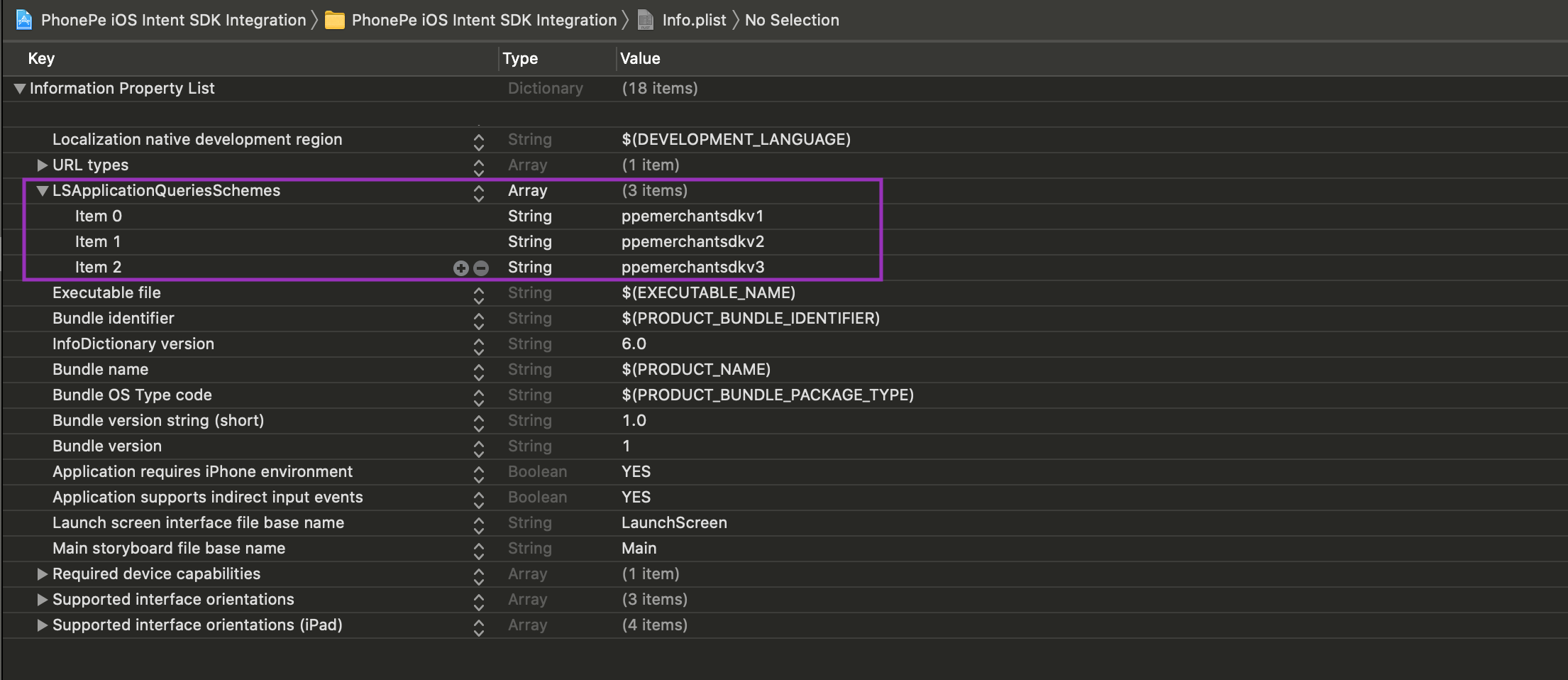Open key chooser arrows for Bundle OS Type code
Image resolution: width=1568 pixels, height=680 pixels.
pyautogui.click(x=479, y=397)
